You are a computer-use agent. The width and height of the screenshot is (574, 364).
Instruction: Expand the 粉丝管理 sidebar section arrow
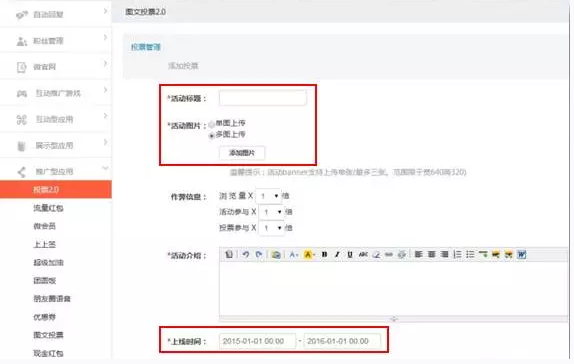pyautogui.click(x=105, y=37)
